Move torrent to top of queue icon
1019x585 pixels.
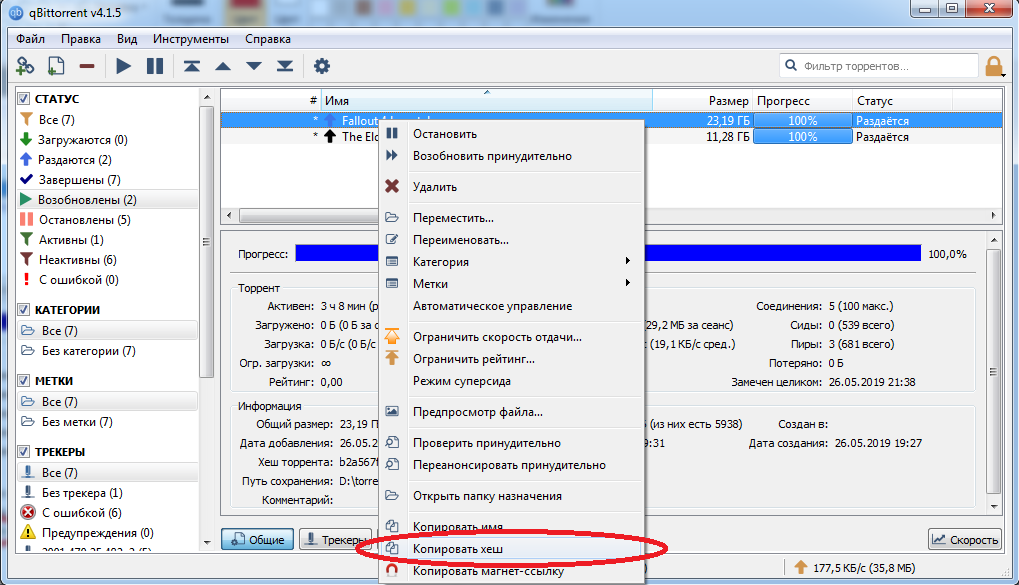(190, 66)
